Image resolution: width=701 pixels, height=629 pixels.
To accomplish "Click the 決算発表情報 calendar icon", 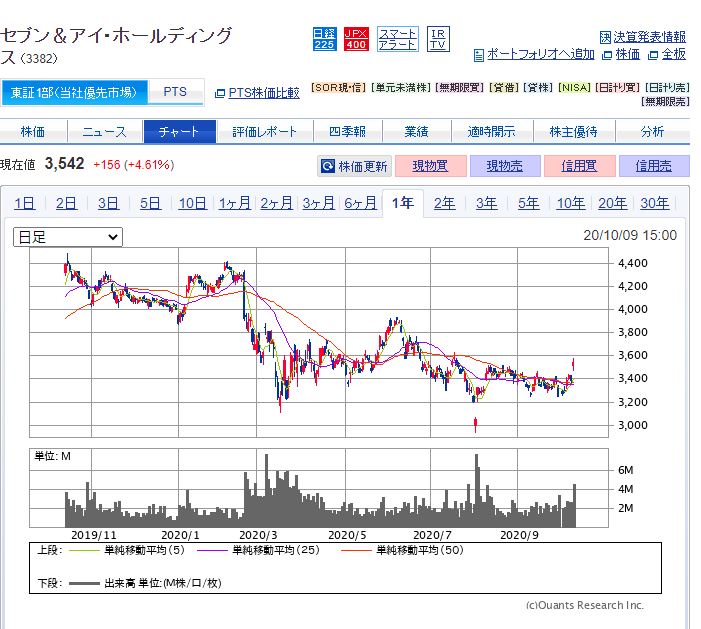I will (x=605, y=37).
